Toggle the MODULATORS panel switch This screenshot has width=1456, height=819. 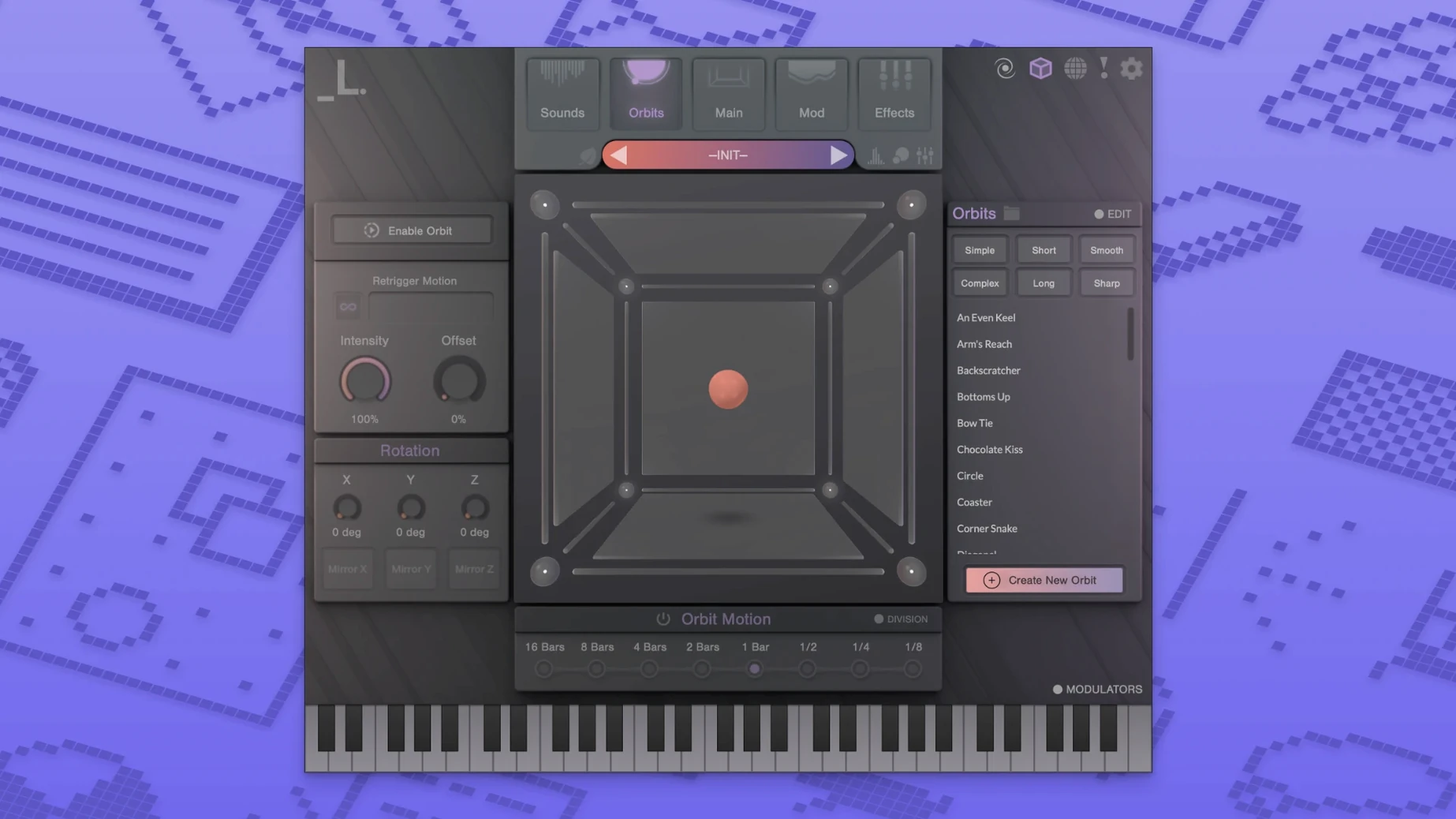tap(1097, 689)
